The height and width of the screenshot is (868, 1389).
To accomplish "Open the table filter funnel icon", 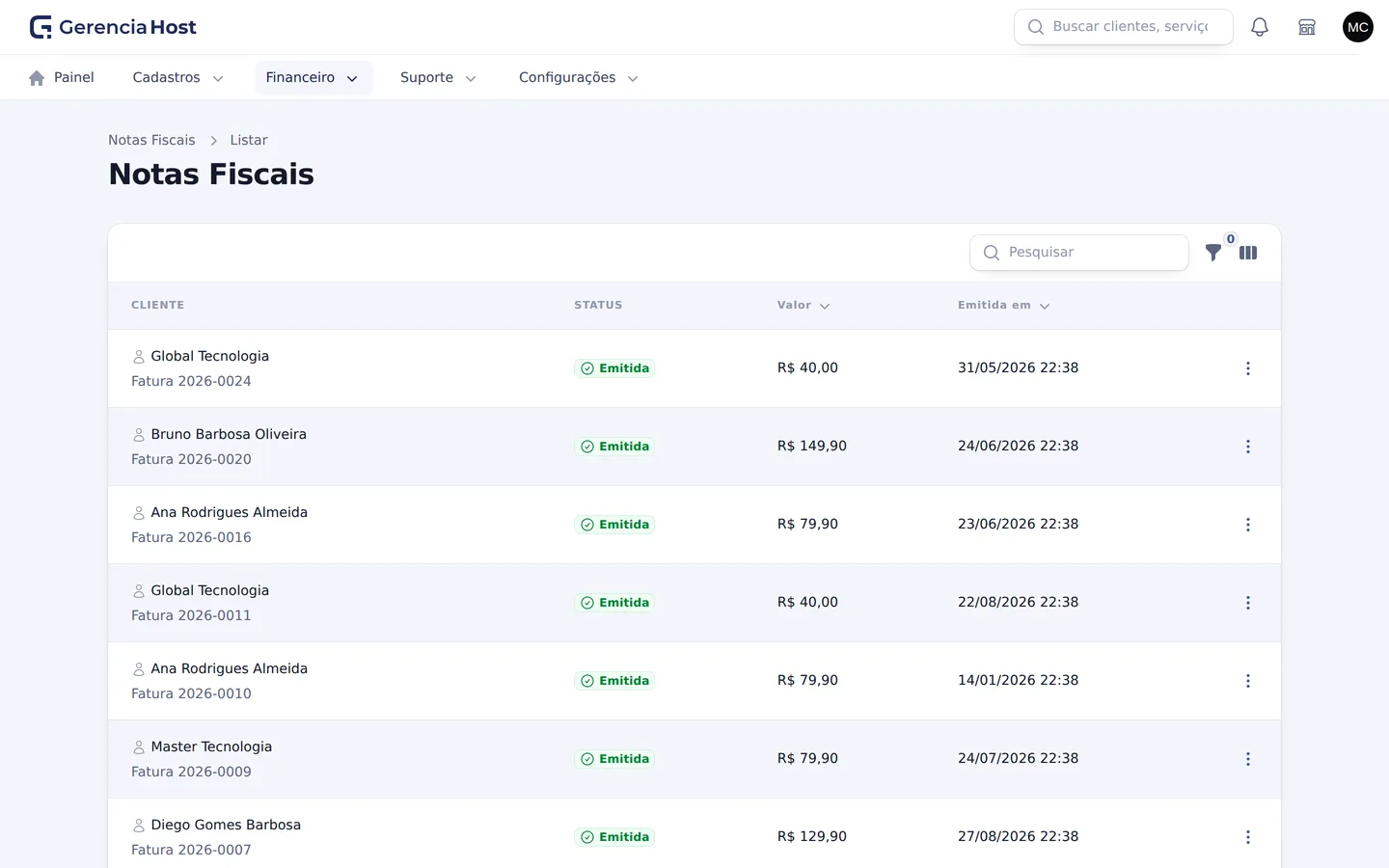I will pos(1213,253).
